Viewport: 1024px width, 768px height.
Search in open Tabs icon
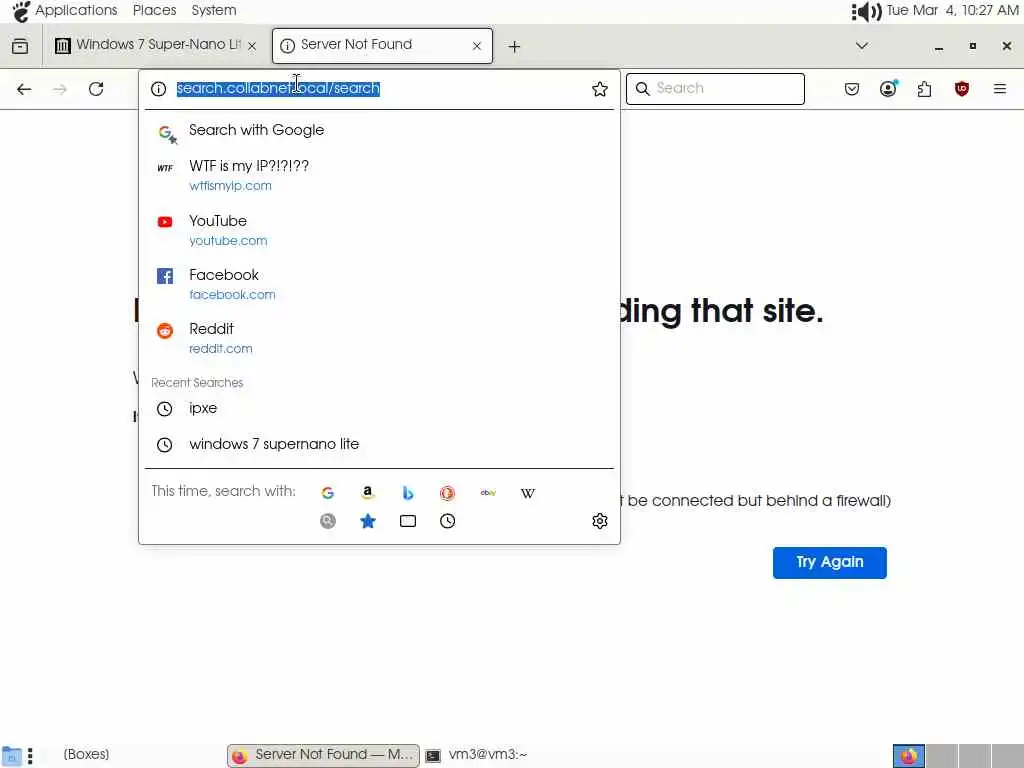tap(408, 521)
